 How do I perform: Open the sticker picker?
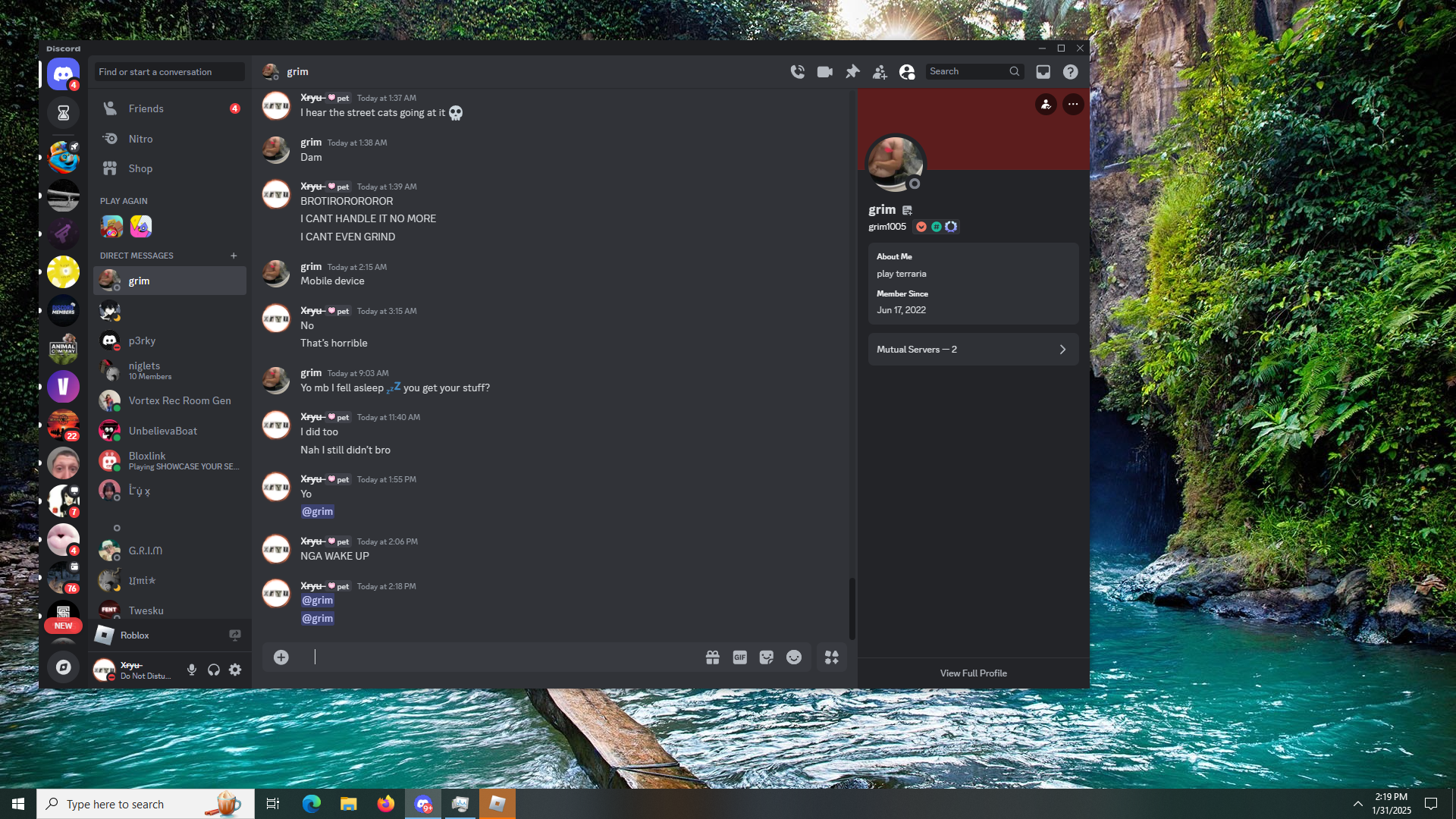coord(767,657)
